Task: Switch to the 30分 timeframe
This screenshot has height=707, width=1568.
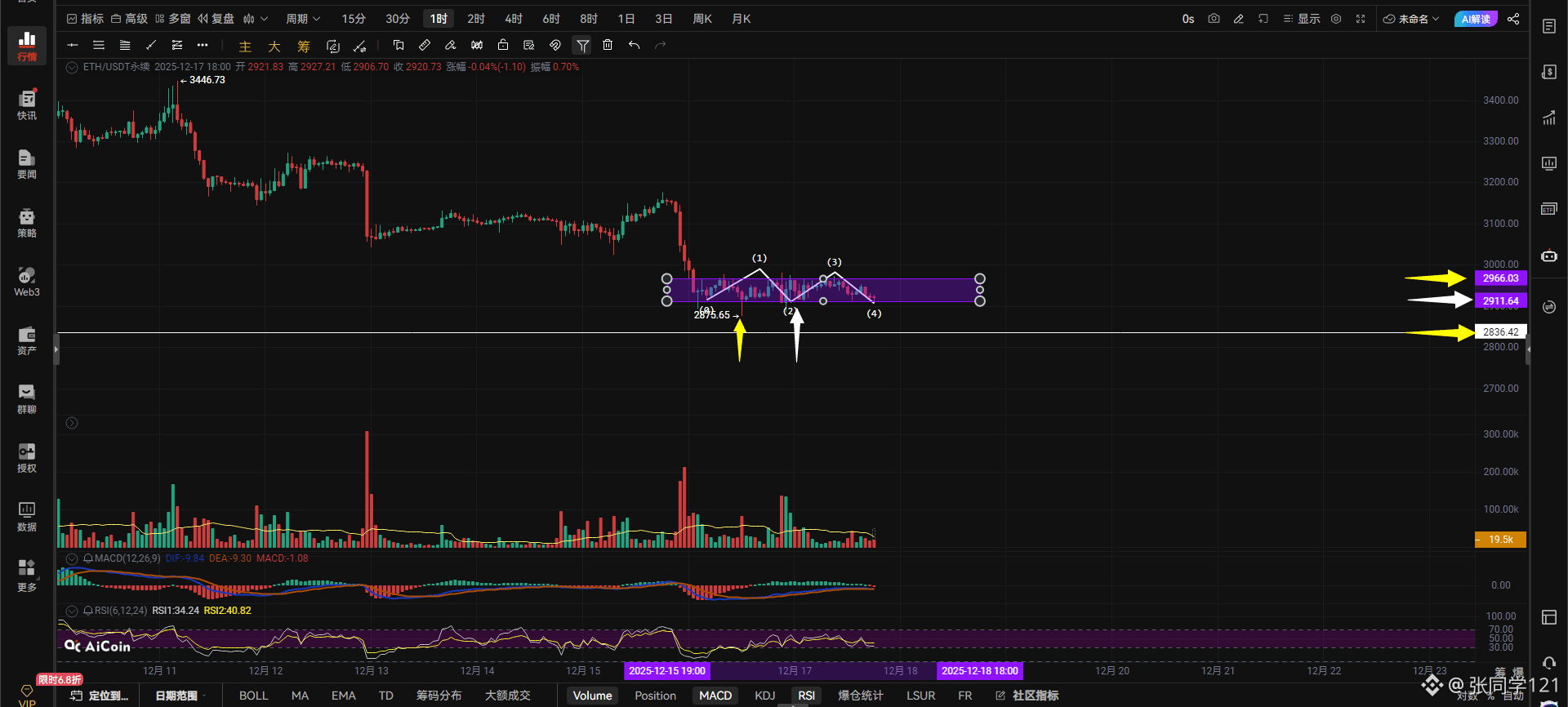Action: click(x=398, y=18)
